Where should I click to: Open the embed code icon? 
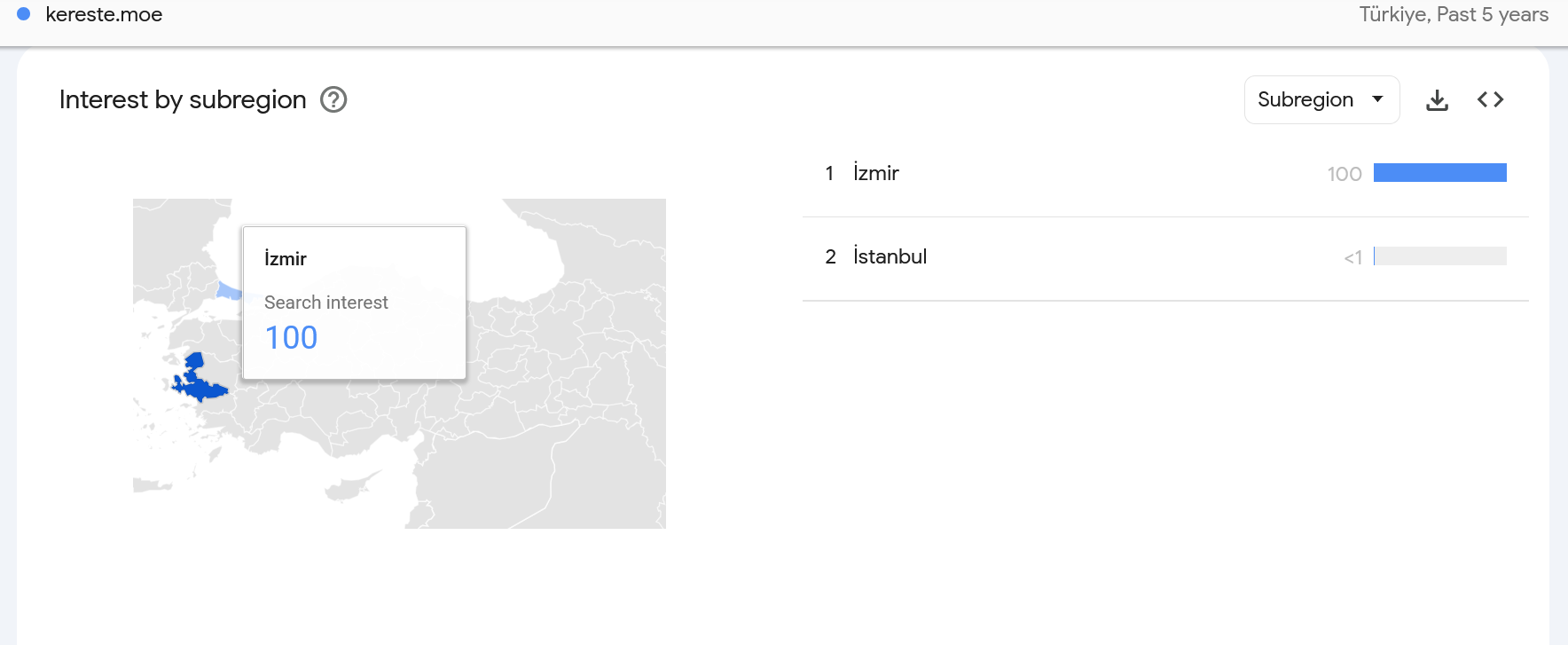pos(1490,99)
